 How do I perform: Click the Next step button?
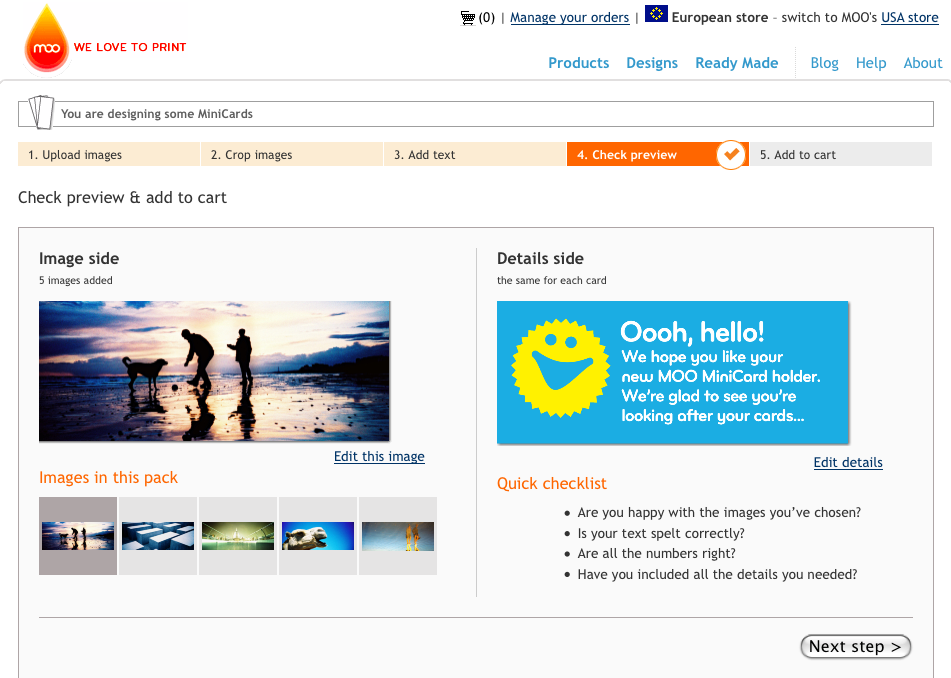(856, 647)
